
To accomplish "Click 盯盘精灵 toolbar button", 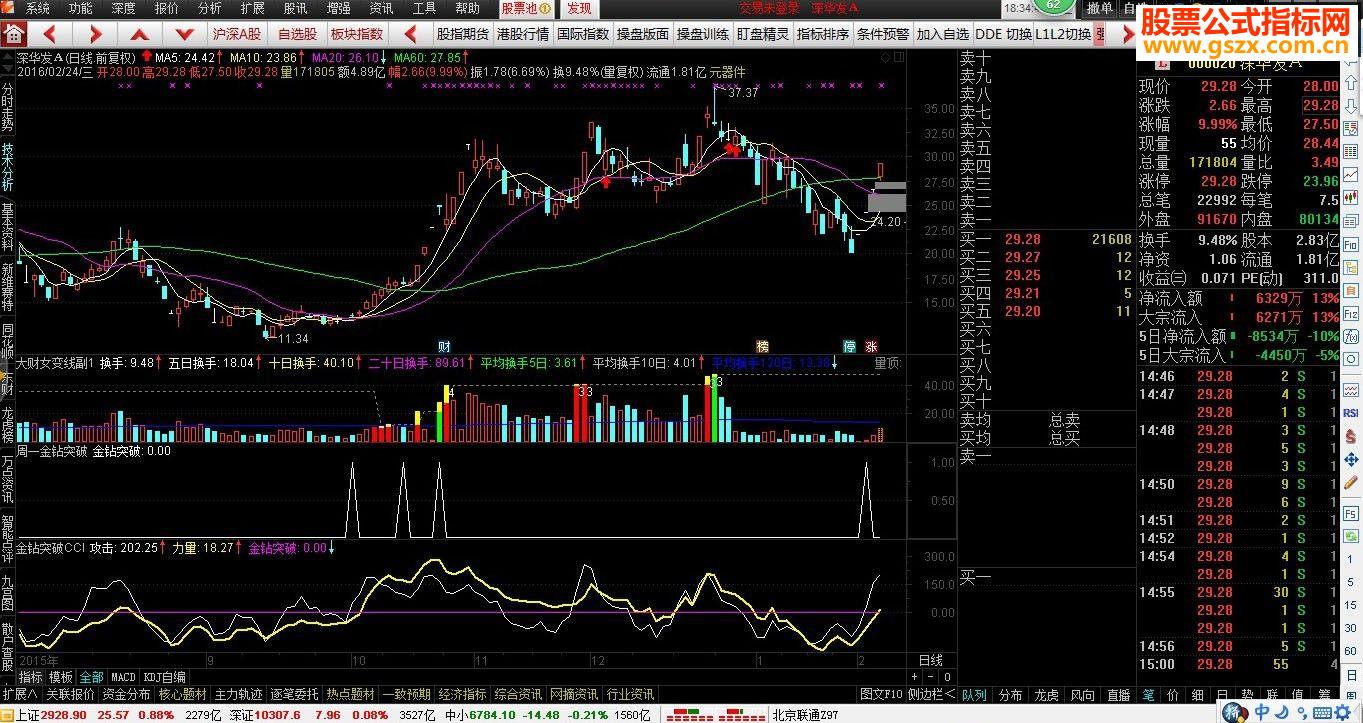I will (x=762, y=34).
